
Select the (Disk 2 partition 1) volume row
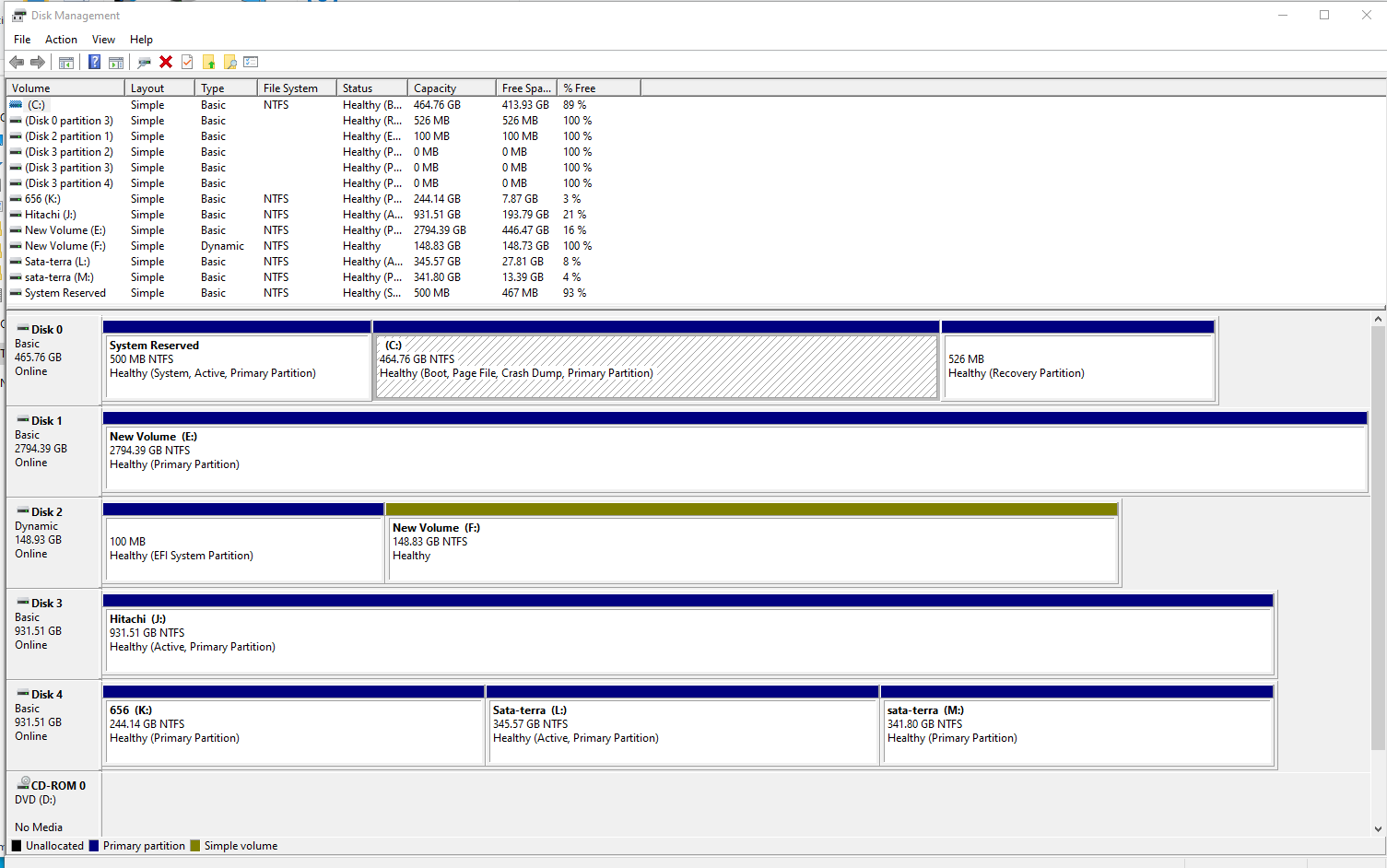323,136
